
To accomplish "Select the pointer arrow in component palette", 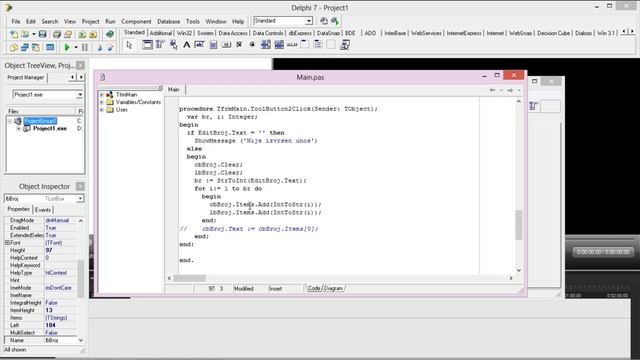I will (129, 45).
